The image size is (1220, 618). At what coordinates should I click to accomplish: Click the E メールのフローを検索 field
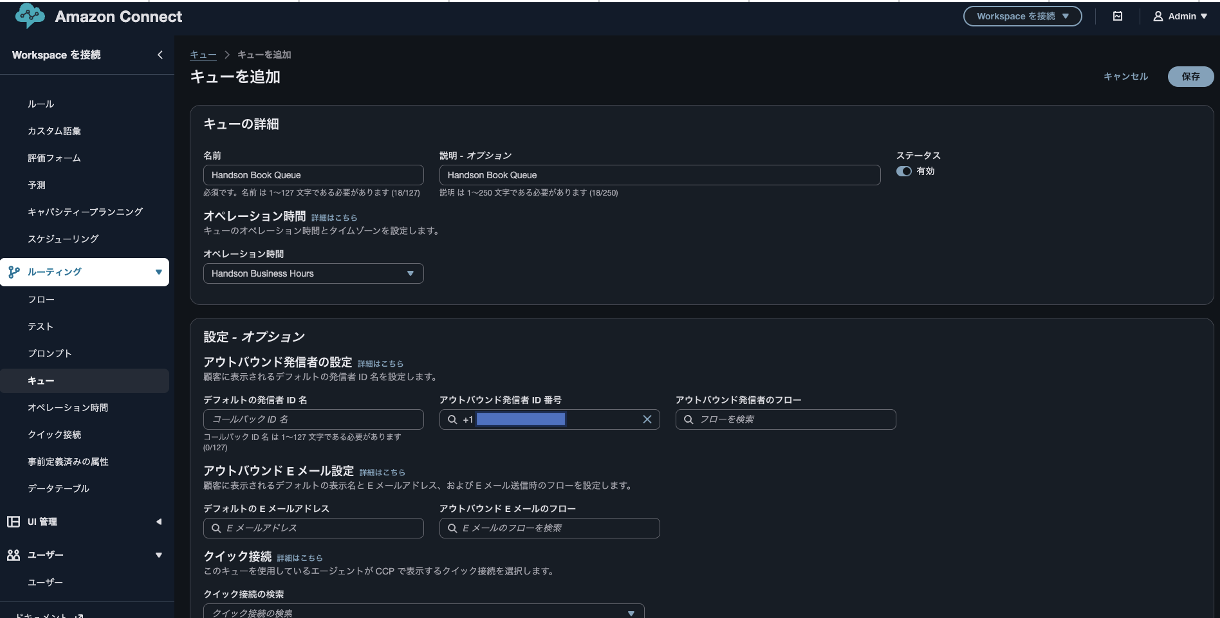point(549,528)
